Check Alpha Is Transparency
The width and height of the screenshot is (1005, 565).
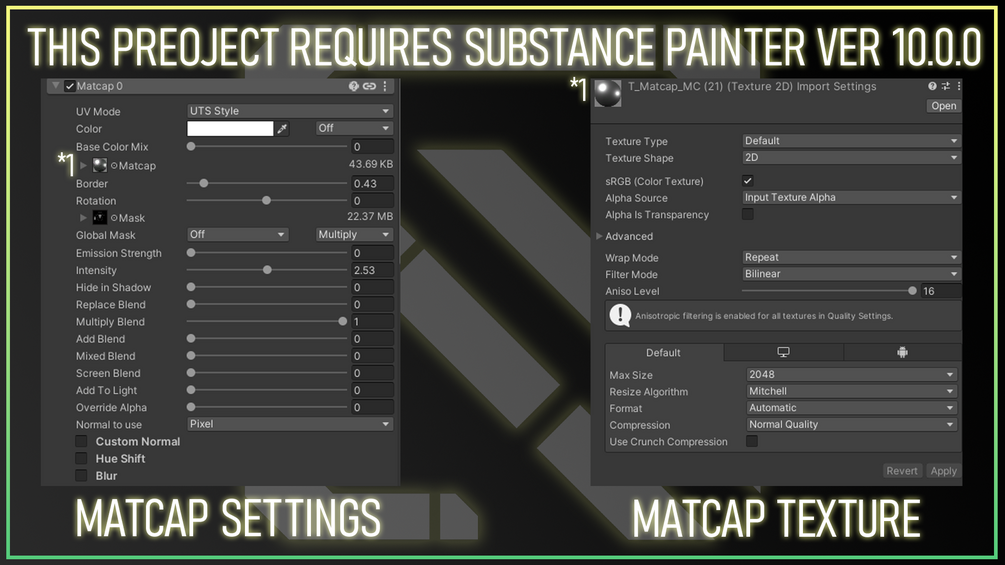pos(747,214)
